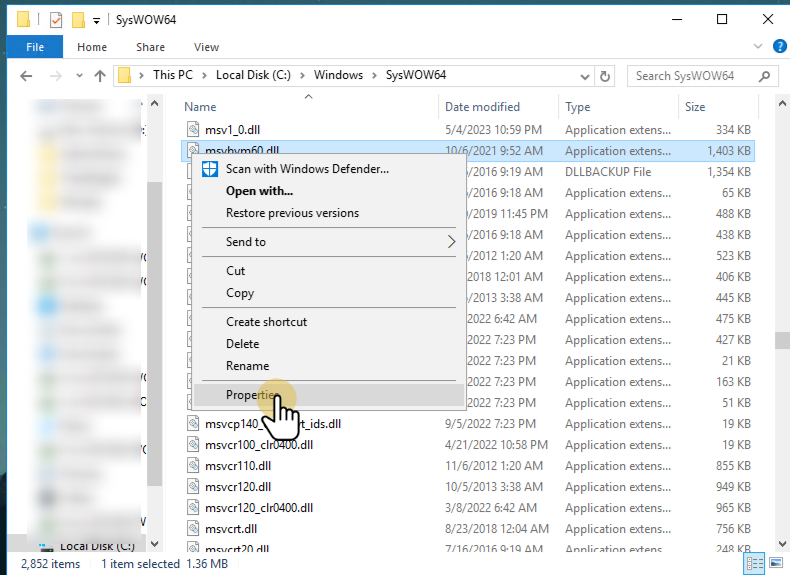
Task: Click file list scrollbar down arrow
Action: [782, 544]
